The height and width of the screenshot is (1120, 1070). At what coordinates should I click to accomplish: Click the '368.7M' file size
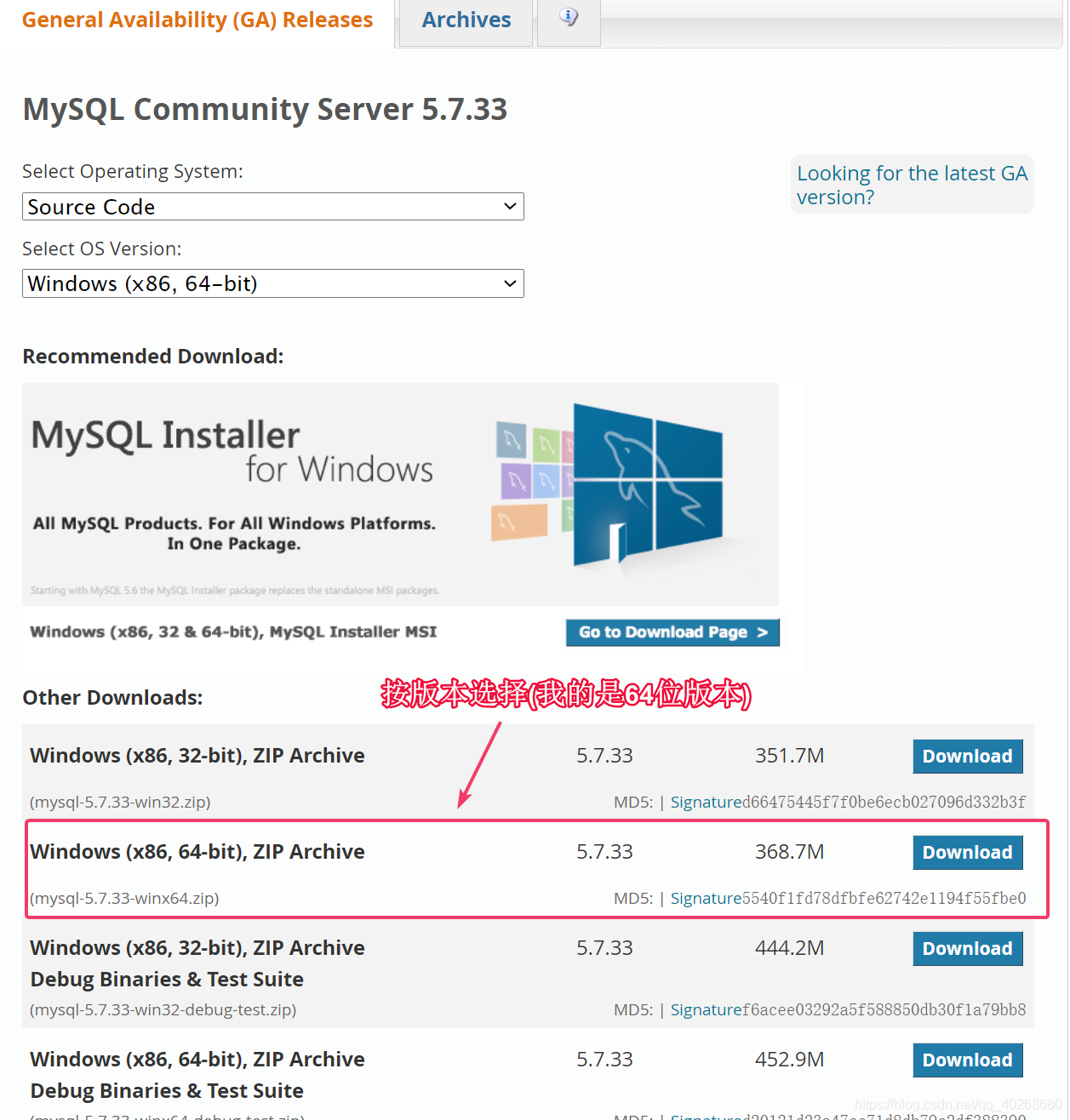click(789, 852)
